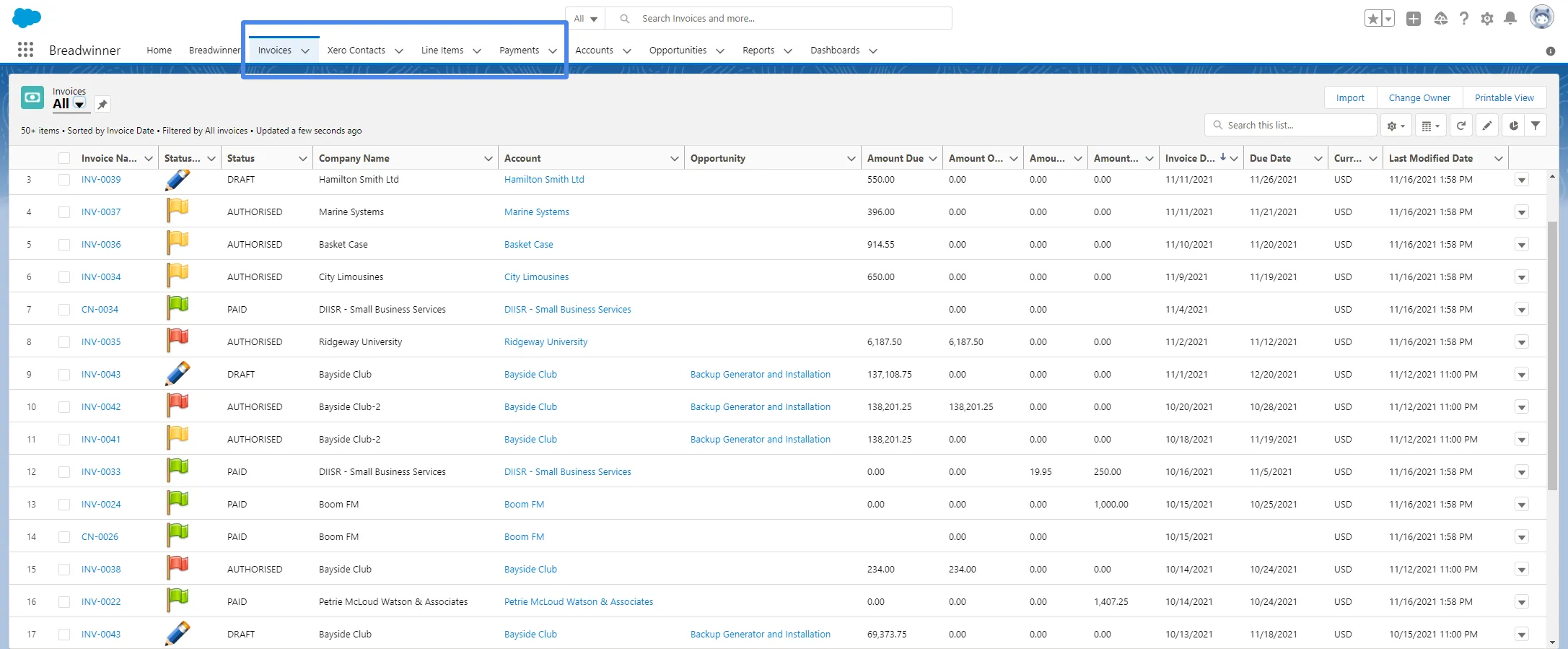The width and height of the screenshot is (1568, 649).
Task: Open the user profile avatar
Action: [x=1542, y=17]
